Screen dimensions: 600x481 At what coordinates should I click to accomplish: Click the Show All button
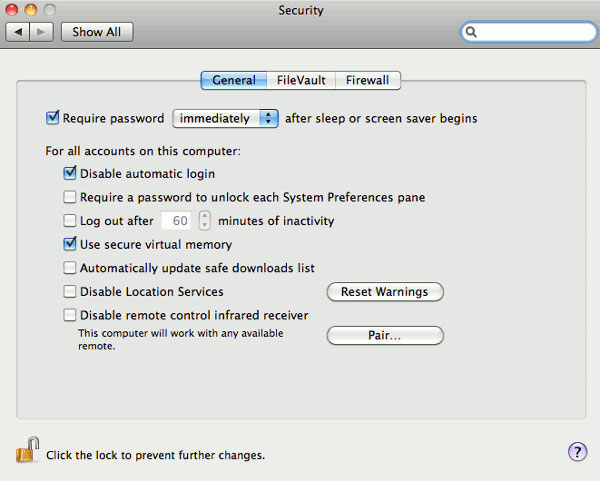(97, 32)
